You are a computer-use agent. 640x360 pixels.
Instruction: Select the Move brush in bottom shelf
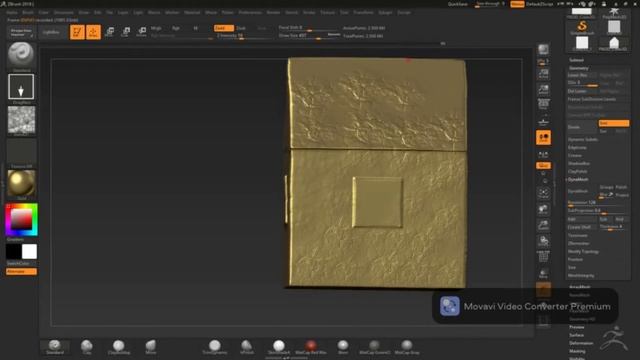click(x=151, y=347)
